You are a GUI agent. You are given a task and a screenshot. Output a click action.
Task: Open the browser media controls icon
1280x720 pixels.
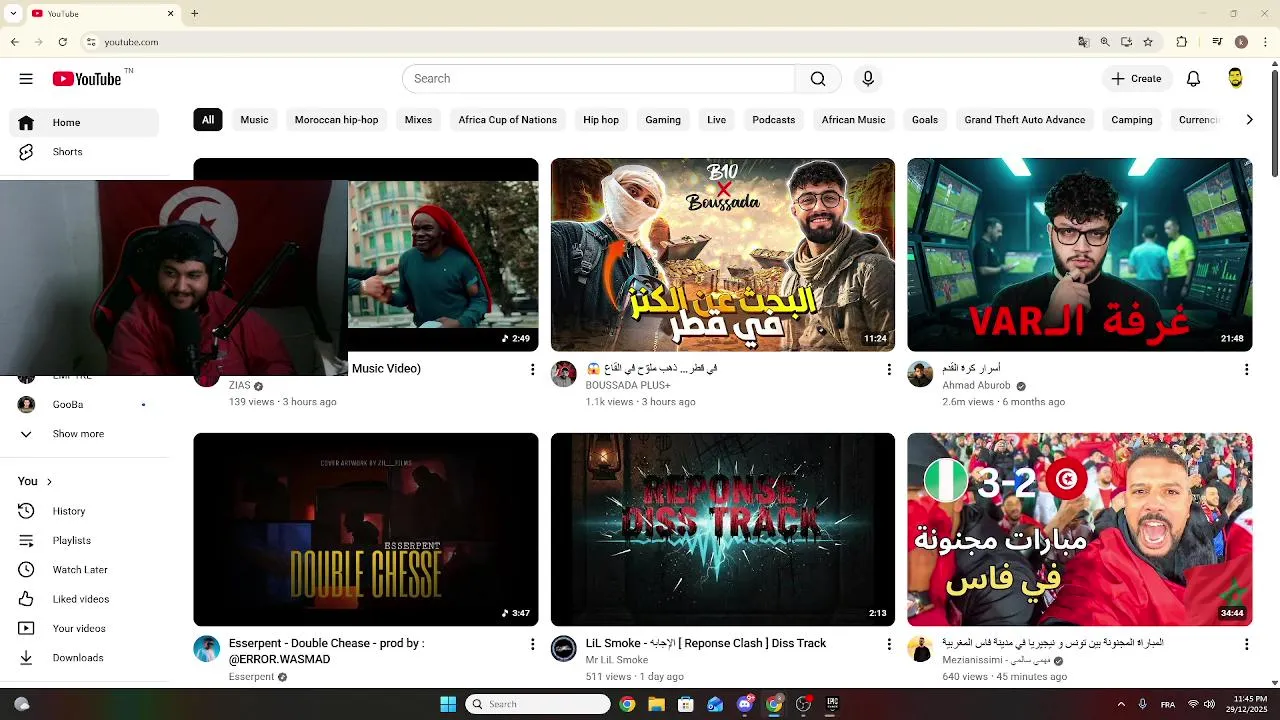pyautogui.click(x=1217, y=42)
